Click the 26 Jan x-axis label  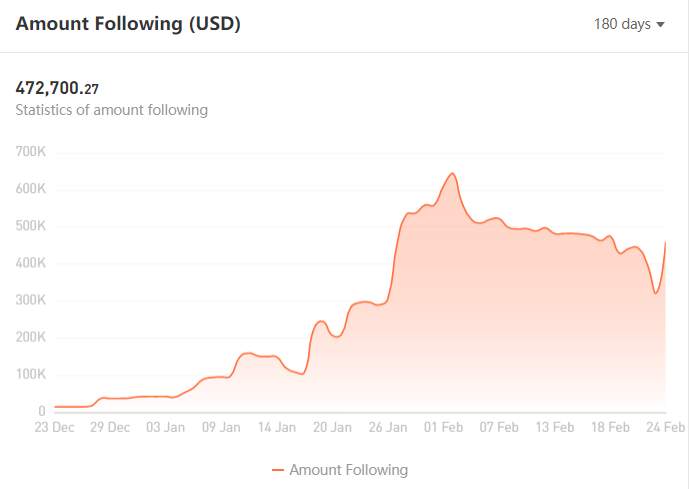[x=388, y=427]
